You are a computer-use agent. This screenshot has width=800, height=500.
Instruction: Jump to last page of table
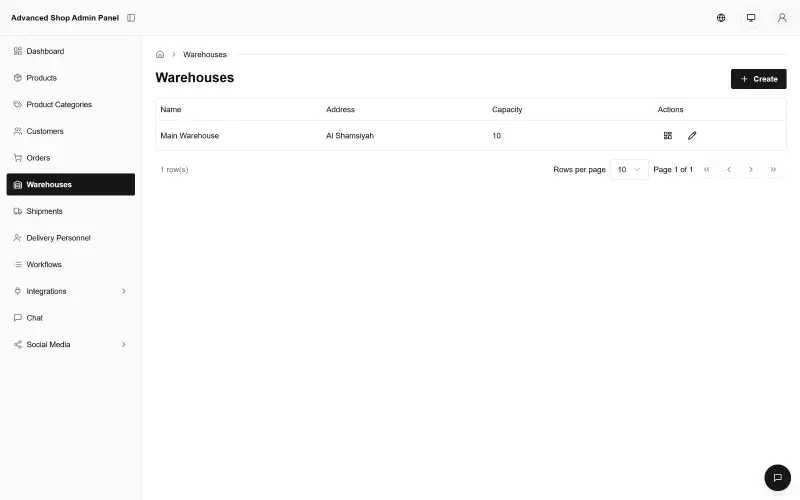(x=773, y=169)
